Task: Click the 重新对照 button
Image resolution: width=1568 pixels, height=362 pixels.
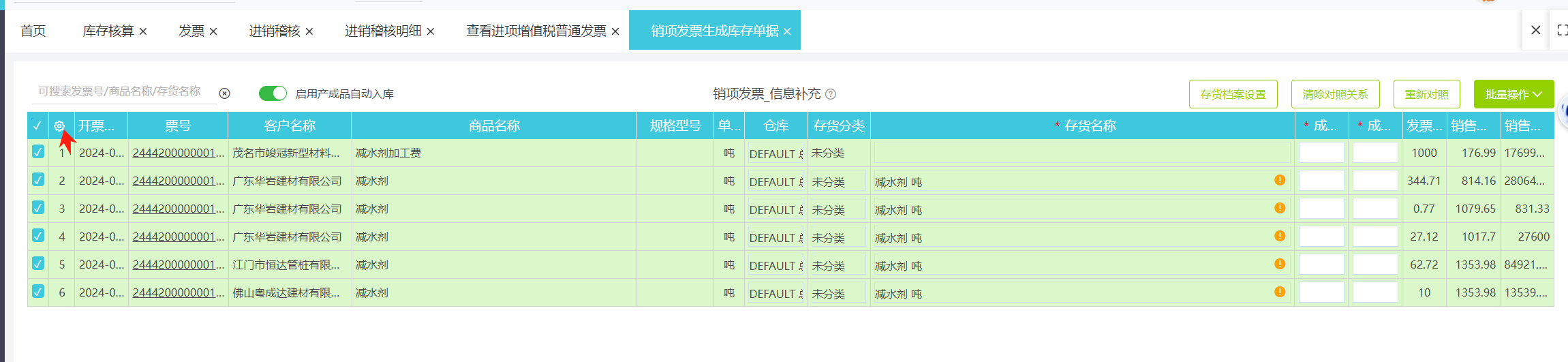Action: coord(1426,94)
